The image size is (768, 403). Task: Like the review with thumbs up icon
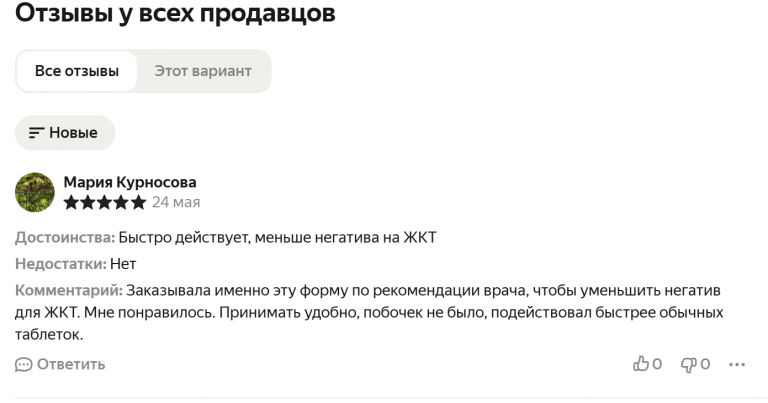641,363
